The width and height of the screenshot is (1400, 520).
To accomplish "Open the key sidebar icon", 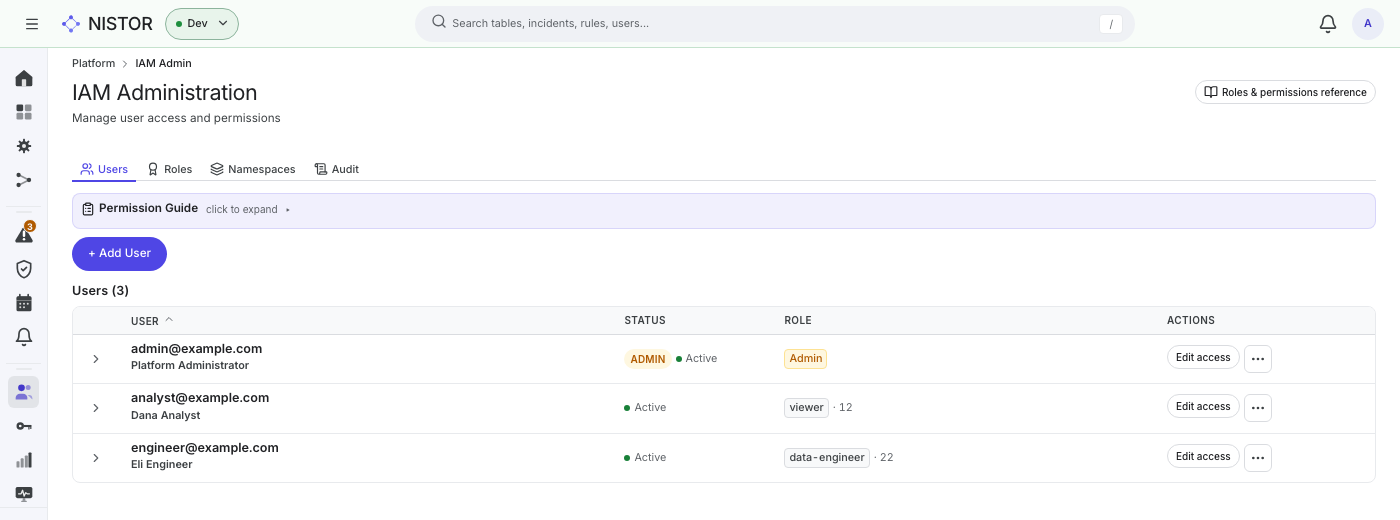I will (x=24, y=426).
